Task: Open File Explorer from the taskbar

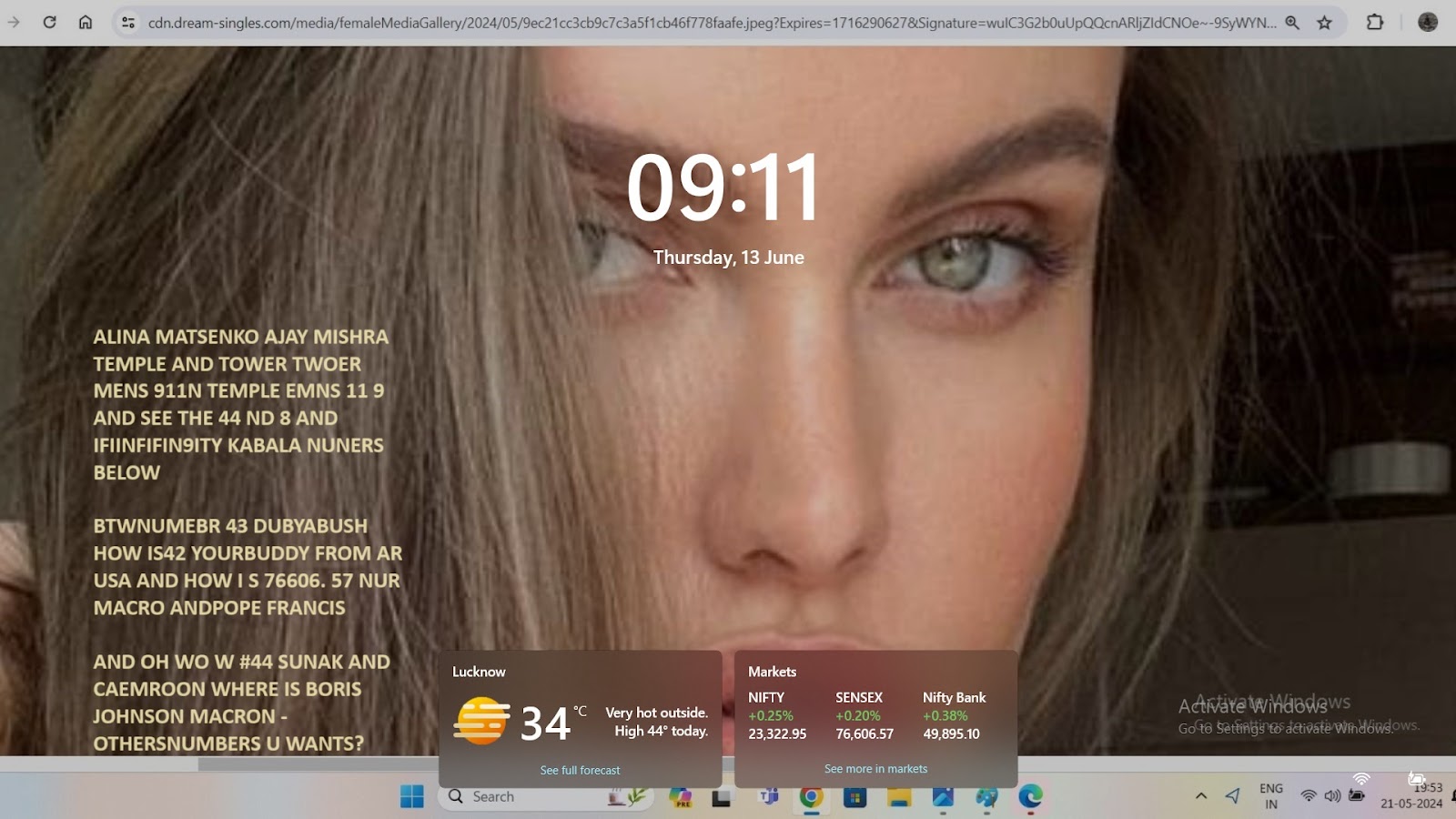Action: pyautogui.click(x=899, y=797)
